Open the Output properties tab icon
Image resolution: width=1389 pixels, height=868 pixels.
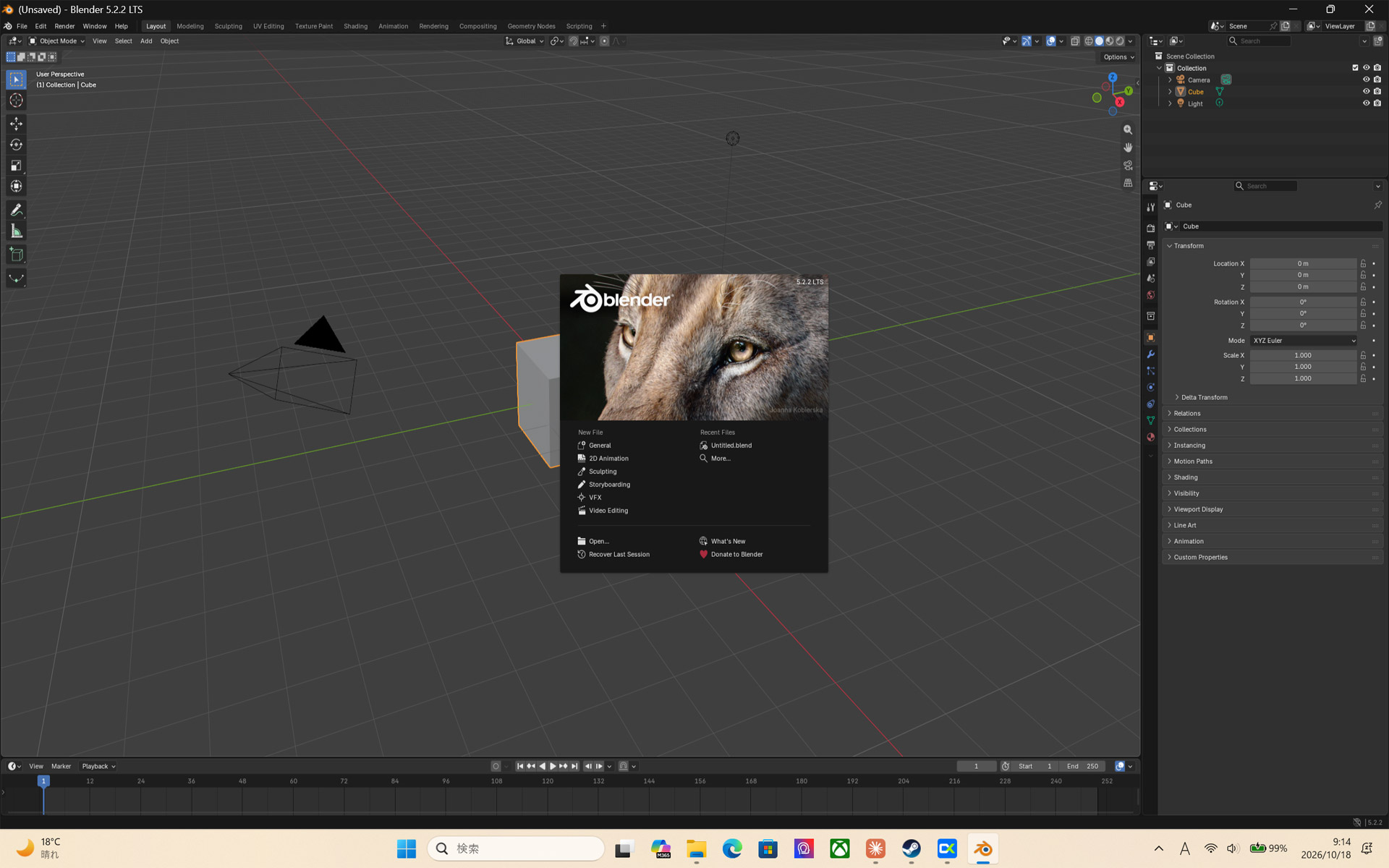(1150, 245)
